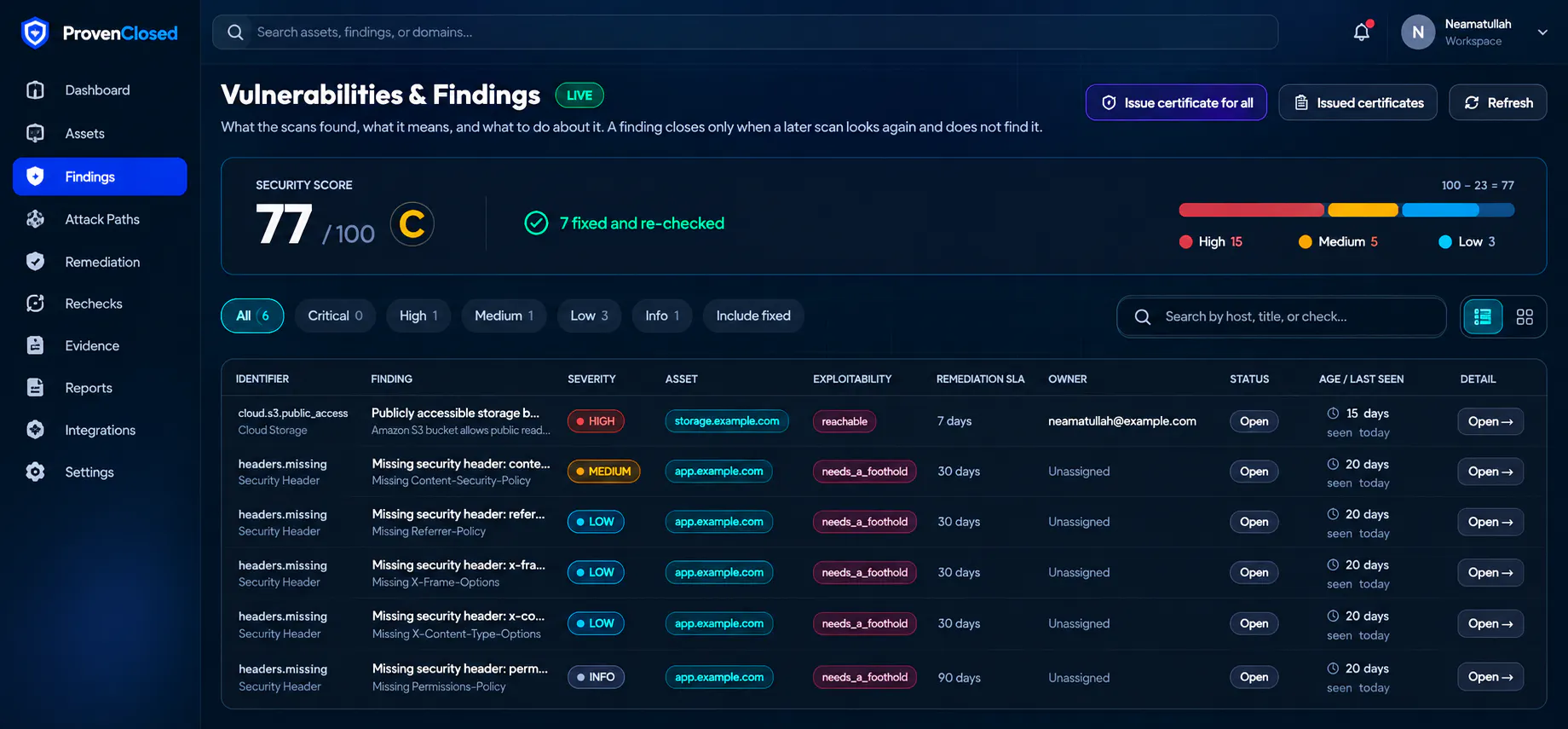Click the INFO severity badge
Screen dimensions: 1568x729
coord(596,677)
